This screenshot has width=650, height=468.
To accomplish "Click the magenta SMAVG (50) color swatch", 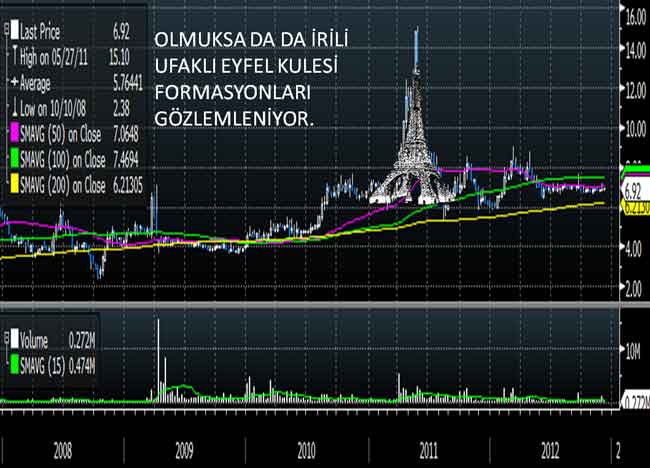I will [15, 134].
